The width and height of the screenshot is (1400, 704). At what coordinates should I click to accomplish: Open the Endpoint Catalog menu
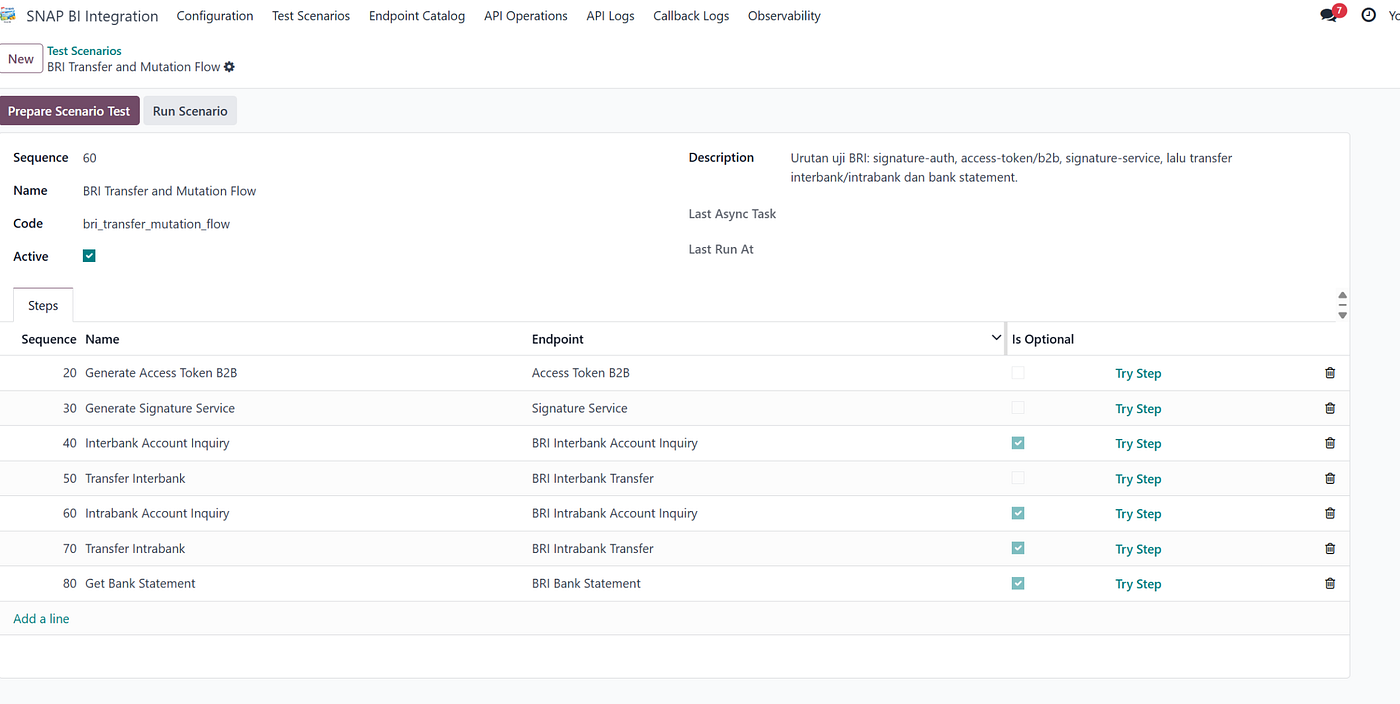[417, 16]
